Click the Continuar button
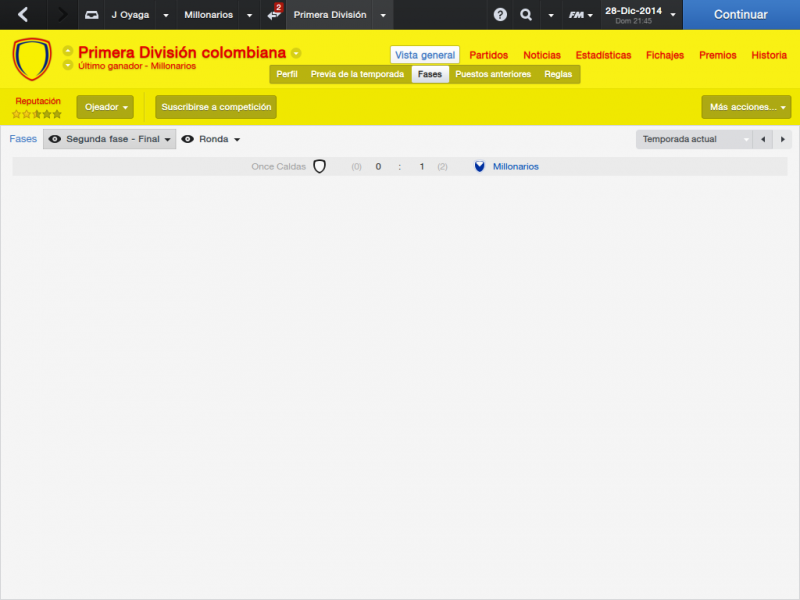This screenshot has height=600, width=800. click(741, 14)
